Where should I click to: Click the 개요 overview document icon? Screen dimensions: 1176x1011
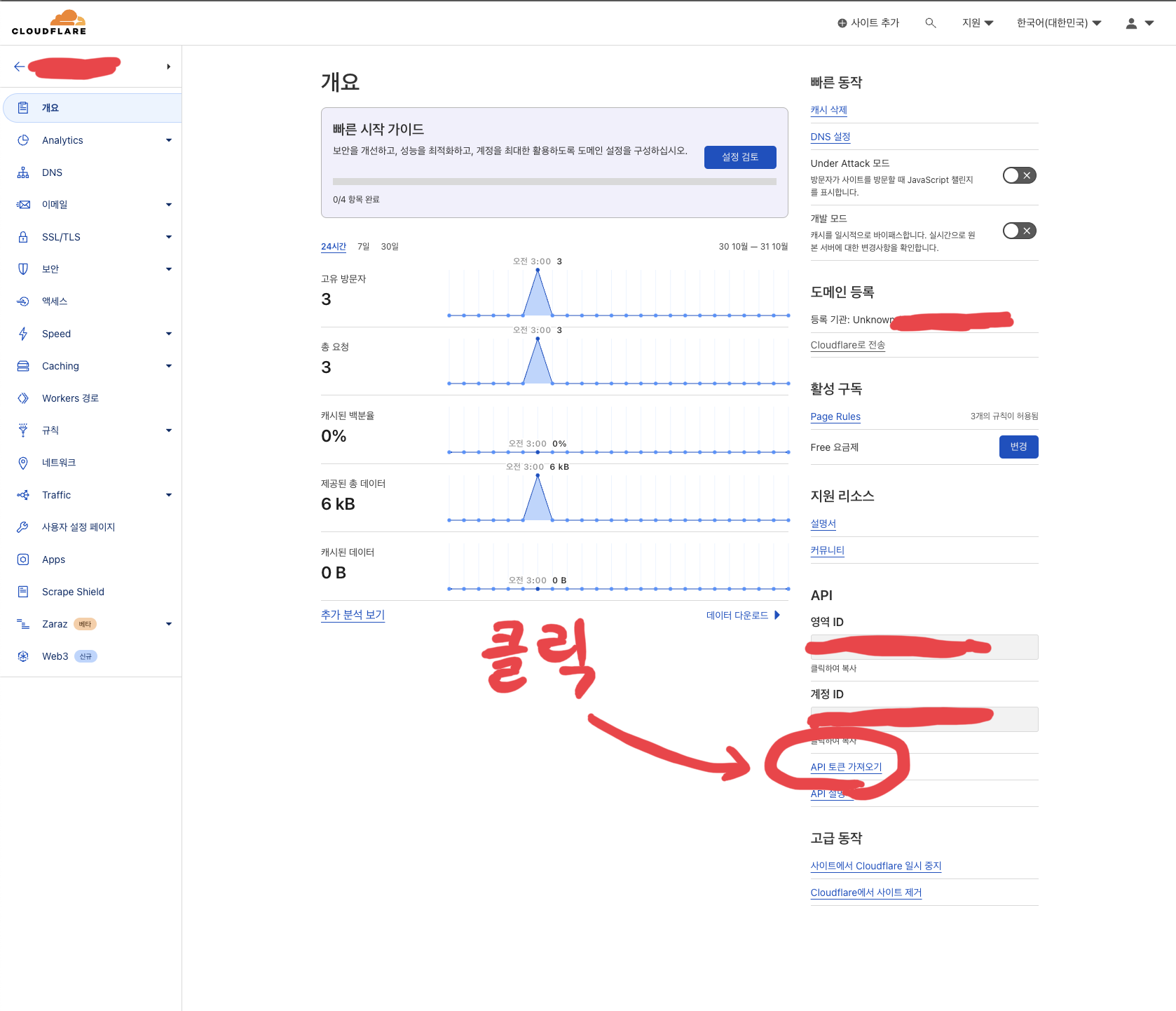tap(23, 108)
